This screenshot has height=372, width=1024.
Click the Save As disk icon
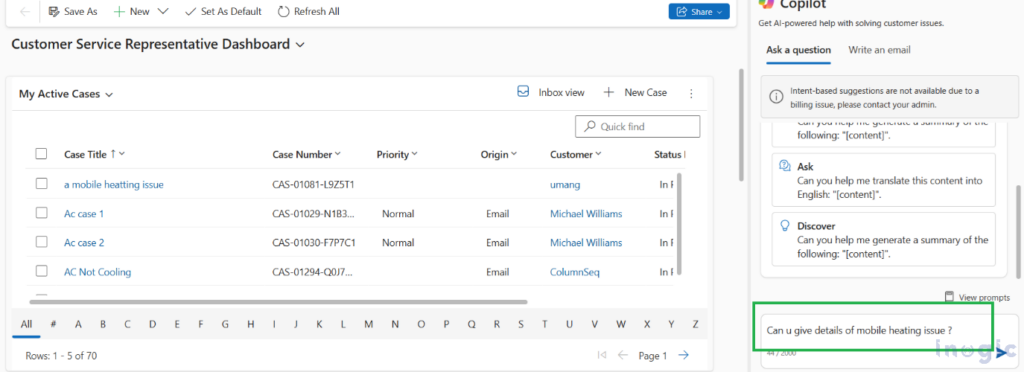pyautogui.click(x=54, y=11)
